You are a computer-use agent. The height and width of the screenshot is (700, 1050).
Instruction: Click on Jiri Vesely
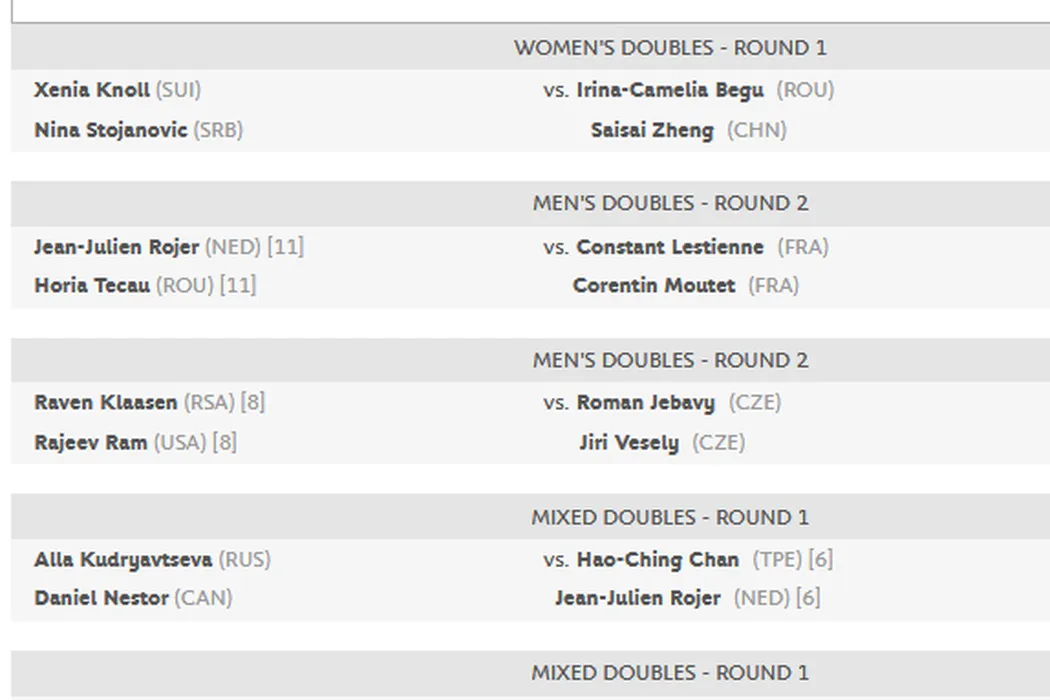pyautogui.click(x=628, y=442)
